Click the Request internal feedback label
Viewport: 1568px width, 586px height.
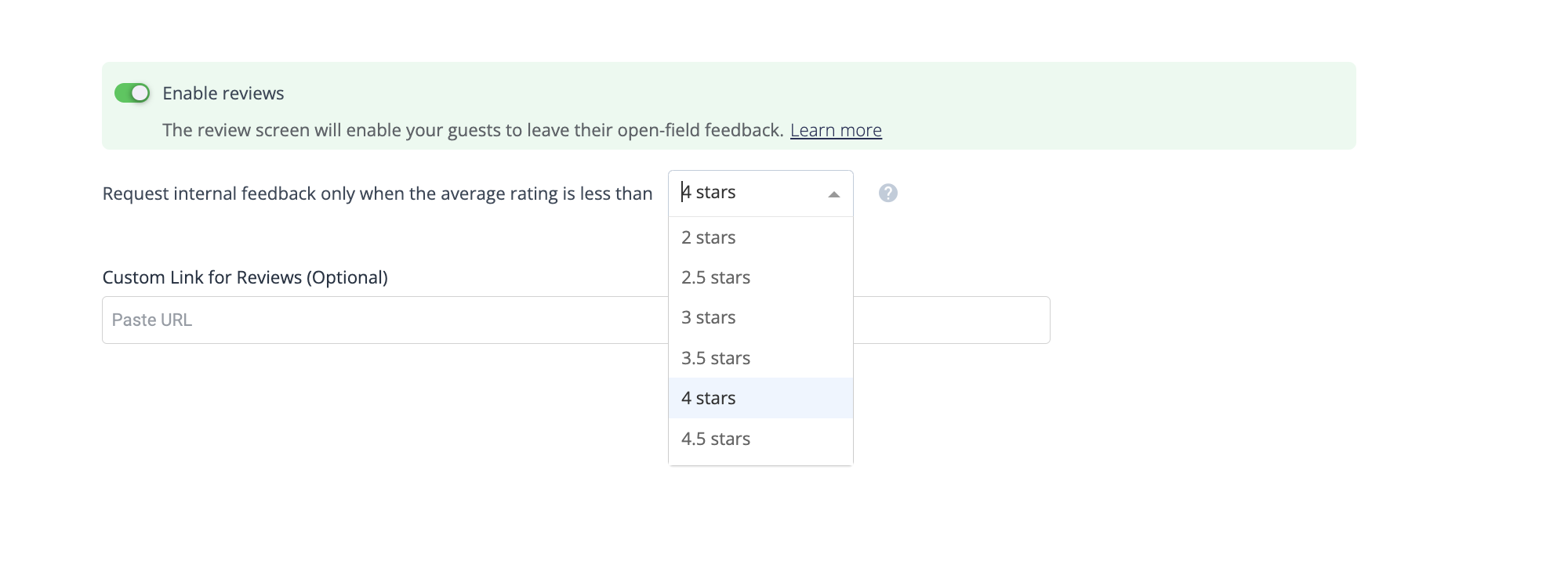tap(377, 194)
